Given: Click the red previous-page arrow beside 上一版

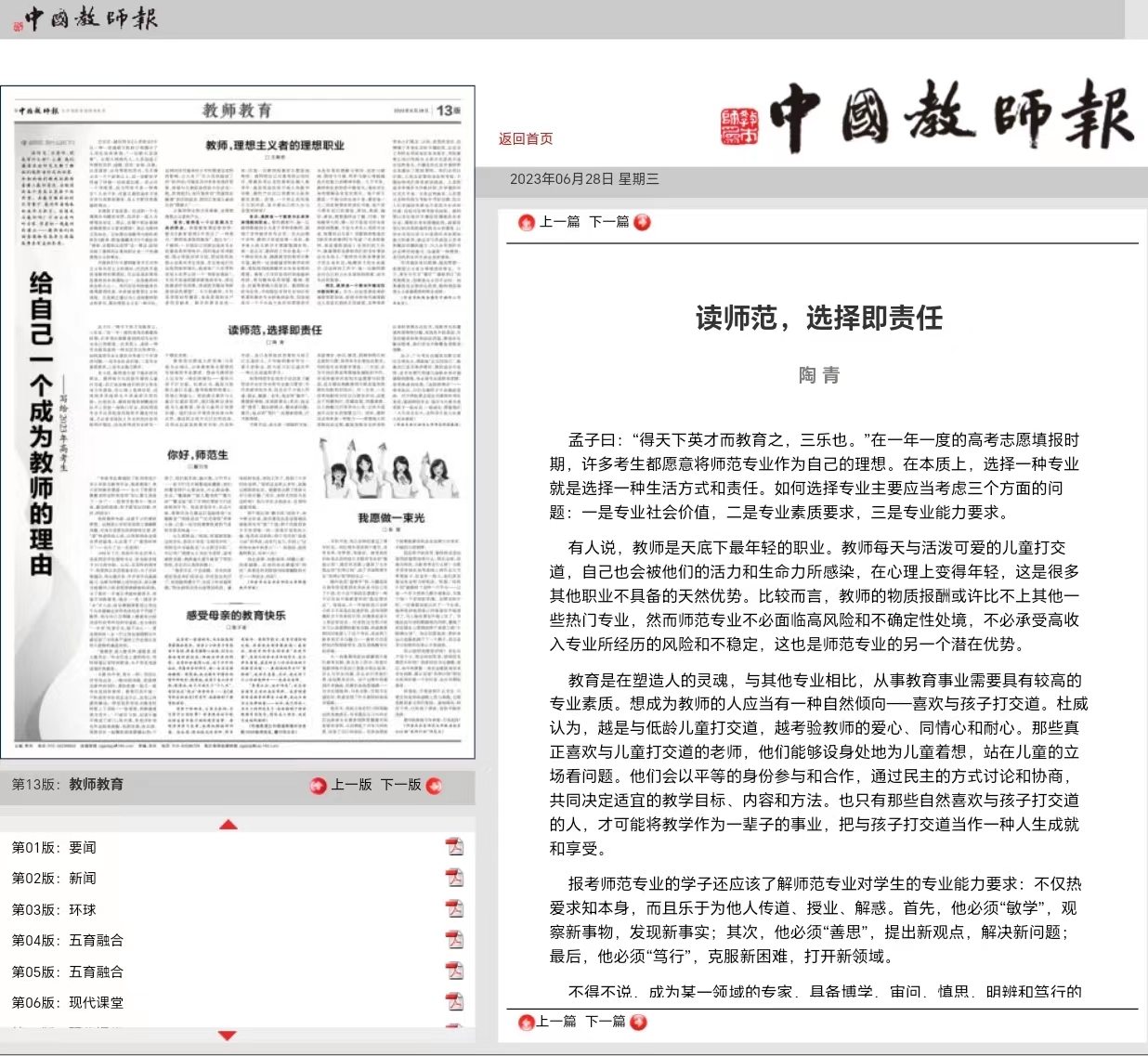Looking at the screenshot, I should point(319,786).
